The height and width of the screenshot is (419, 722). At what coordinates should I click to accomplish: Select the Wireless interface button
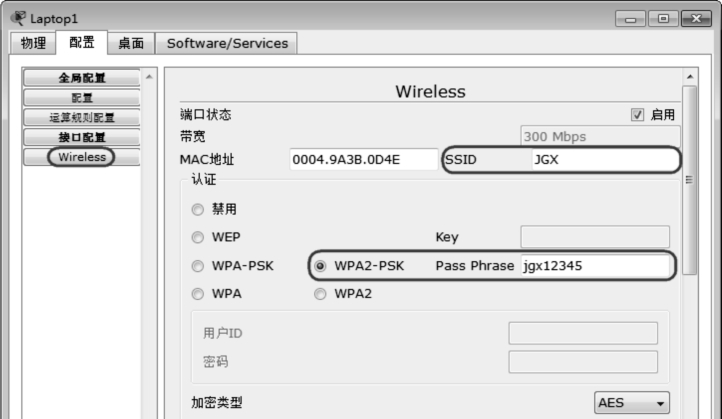pyautogui.click(x=82, y=157)
